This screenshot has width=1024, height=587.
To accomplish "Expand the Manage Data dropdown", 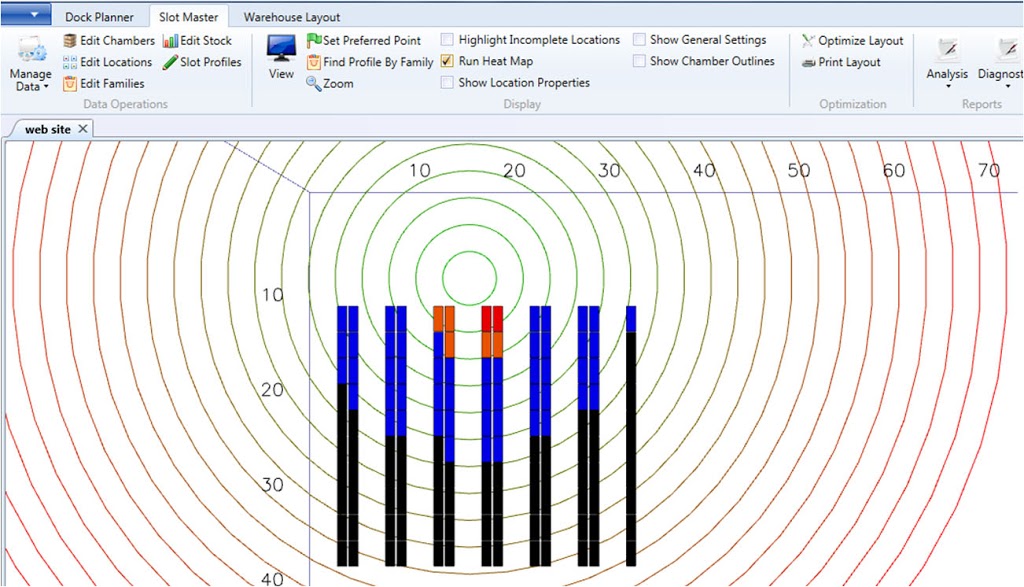I will point(30,80).
